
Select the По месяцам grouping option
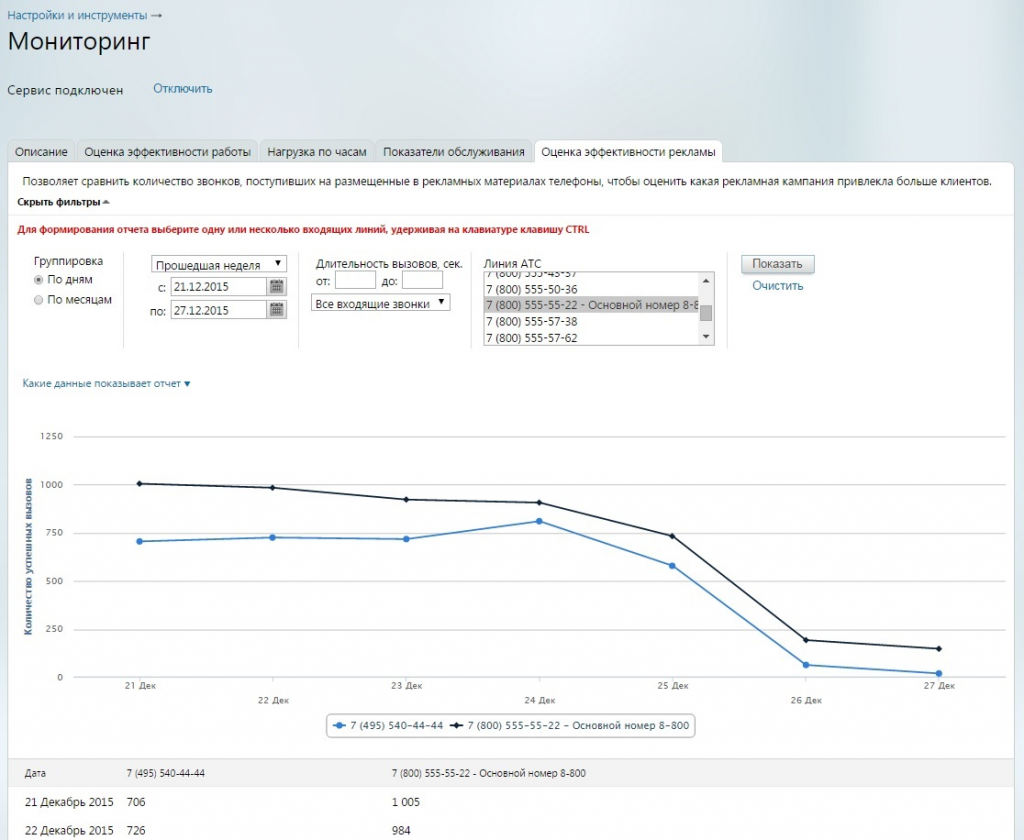[x=39, y=299]
